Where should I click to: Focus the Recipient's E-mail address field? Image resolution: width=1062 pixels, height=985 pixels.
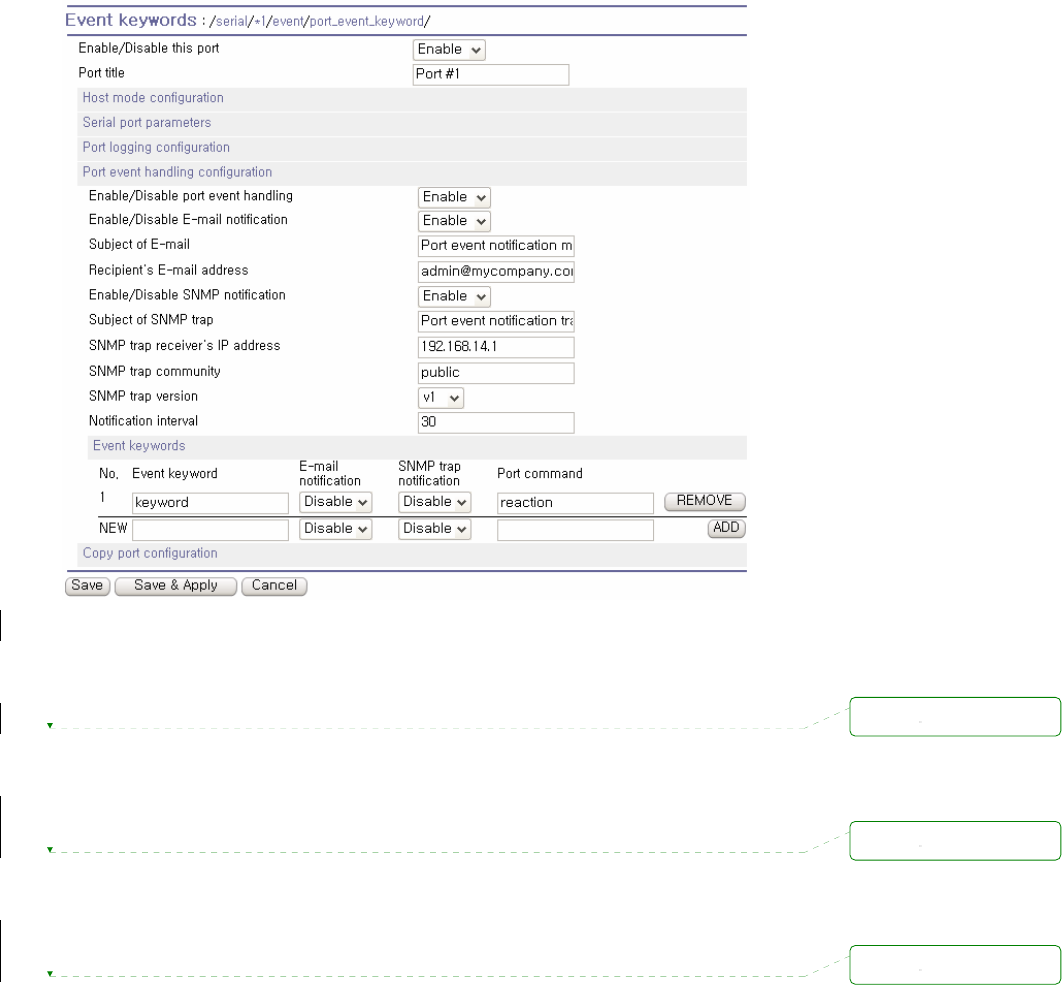(496, 272)
